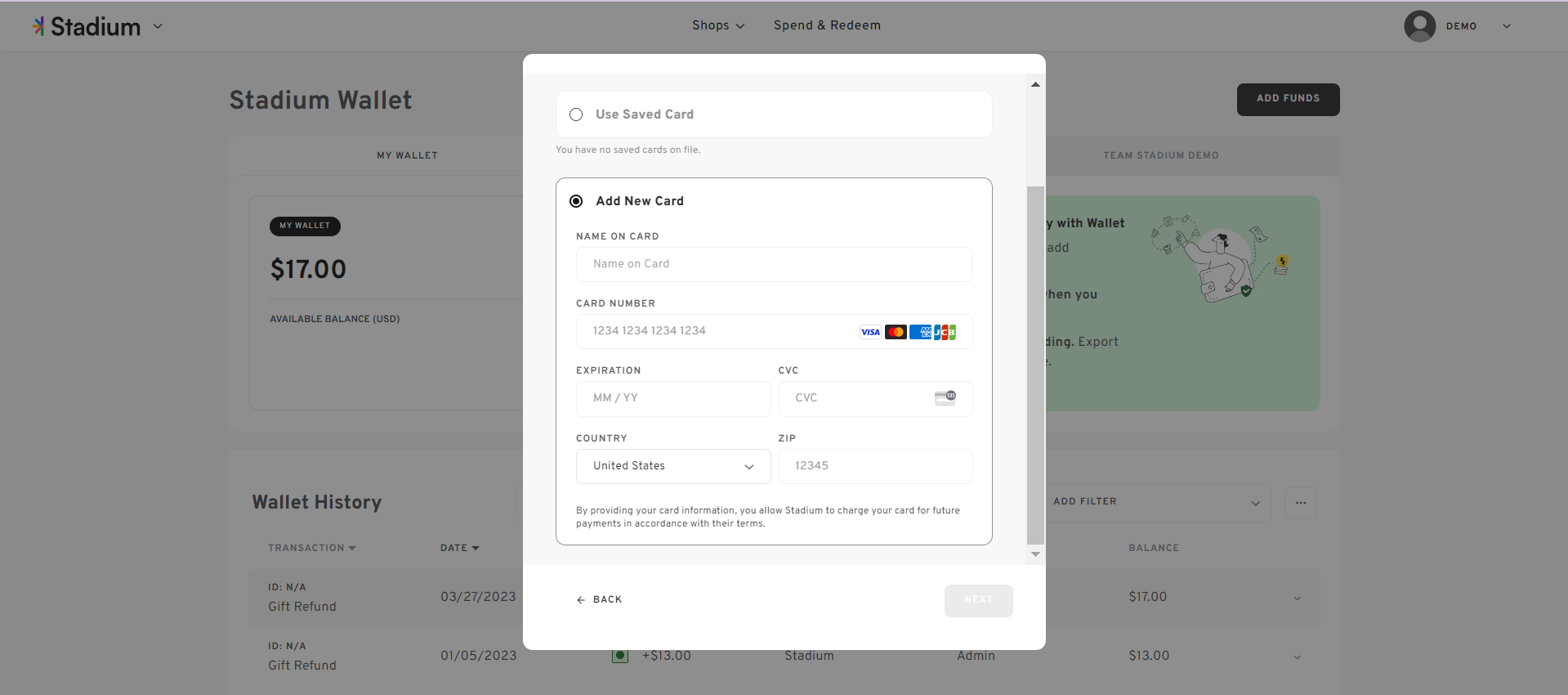Open the Shops menu

tap(718, 25)
